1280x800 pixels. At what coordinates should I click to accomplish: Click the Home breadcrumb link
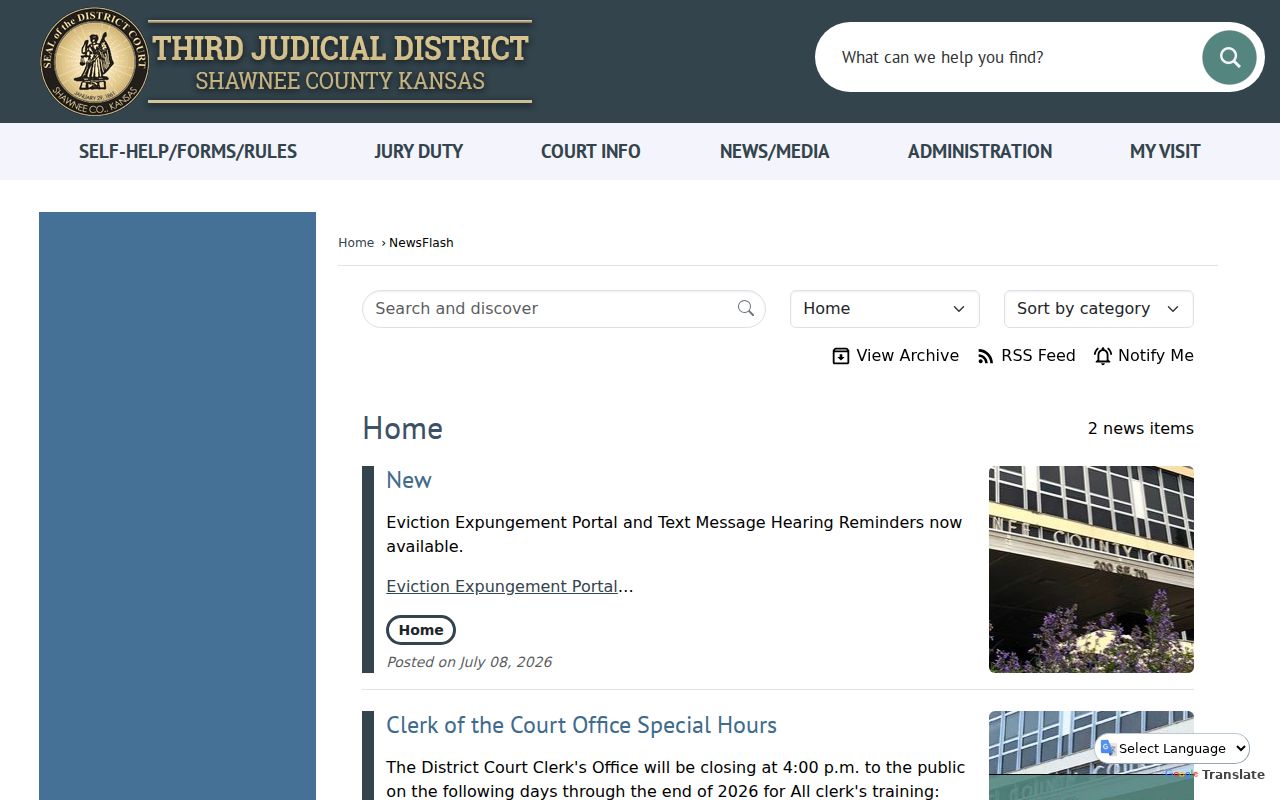pyautogui.click(x=356, y=243)
